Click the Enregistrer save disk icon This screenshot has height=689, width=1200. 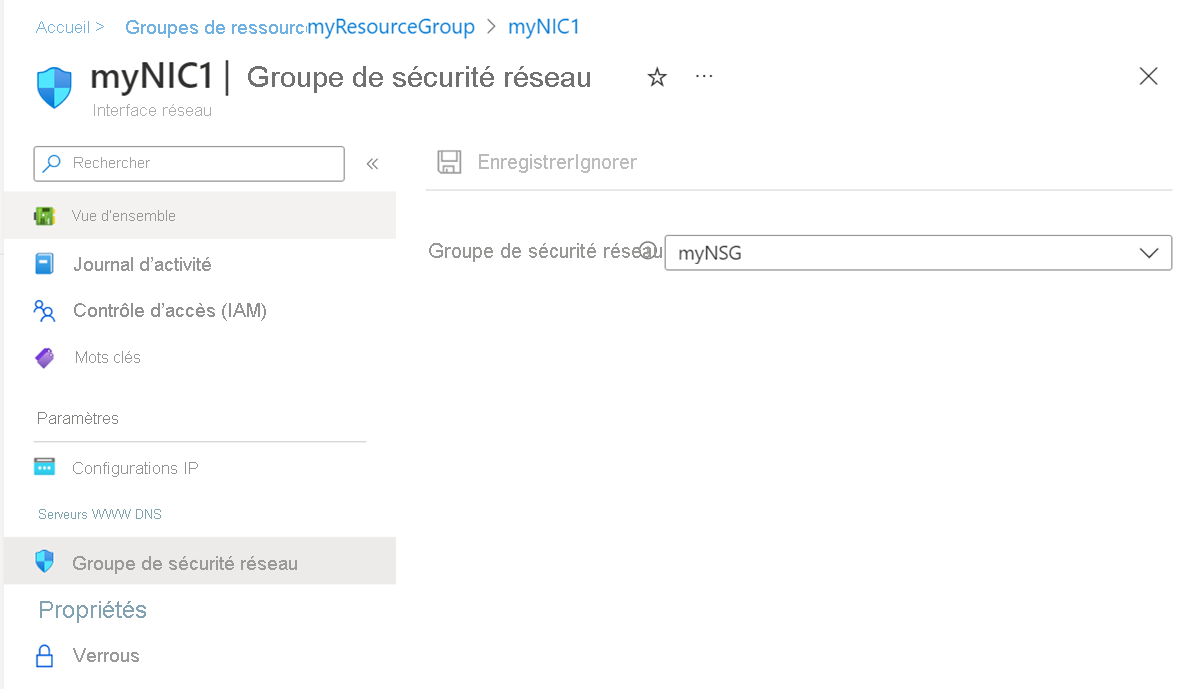[x=448, y=161]
